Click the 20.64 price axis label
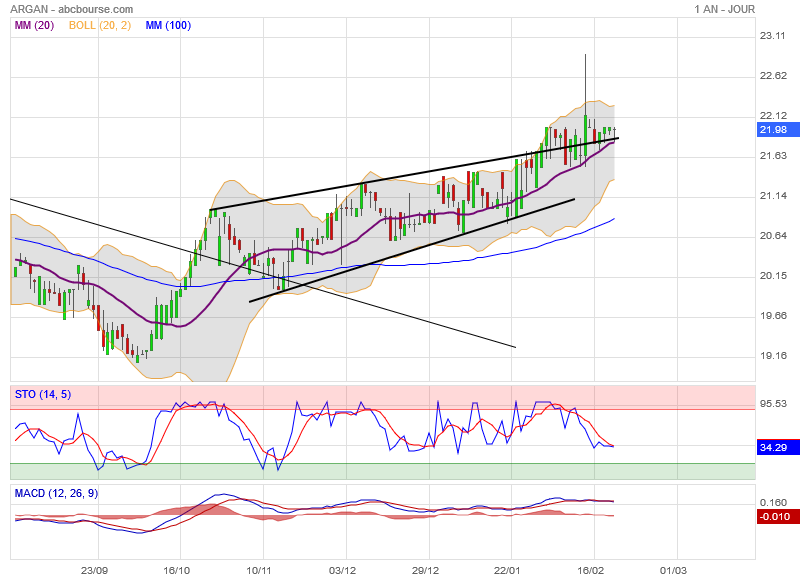This screenshot has width=800, height=580. coord(772,236)
